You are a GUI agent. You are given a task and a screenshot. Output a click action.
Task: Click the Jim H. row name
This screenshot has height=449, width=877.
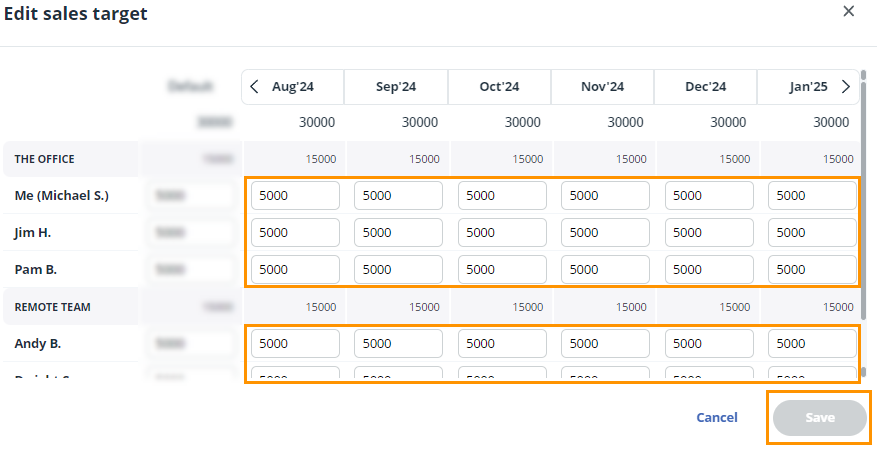[x=32, y=232]
